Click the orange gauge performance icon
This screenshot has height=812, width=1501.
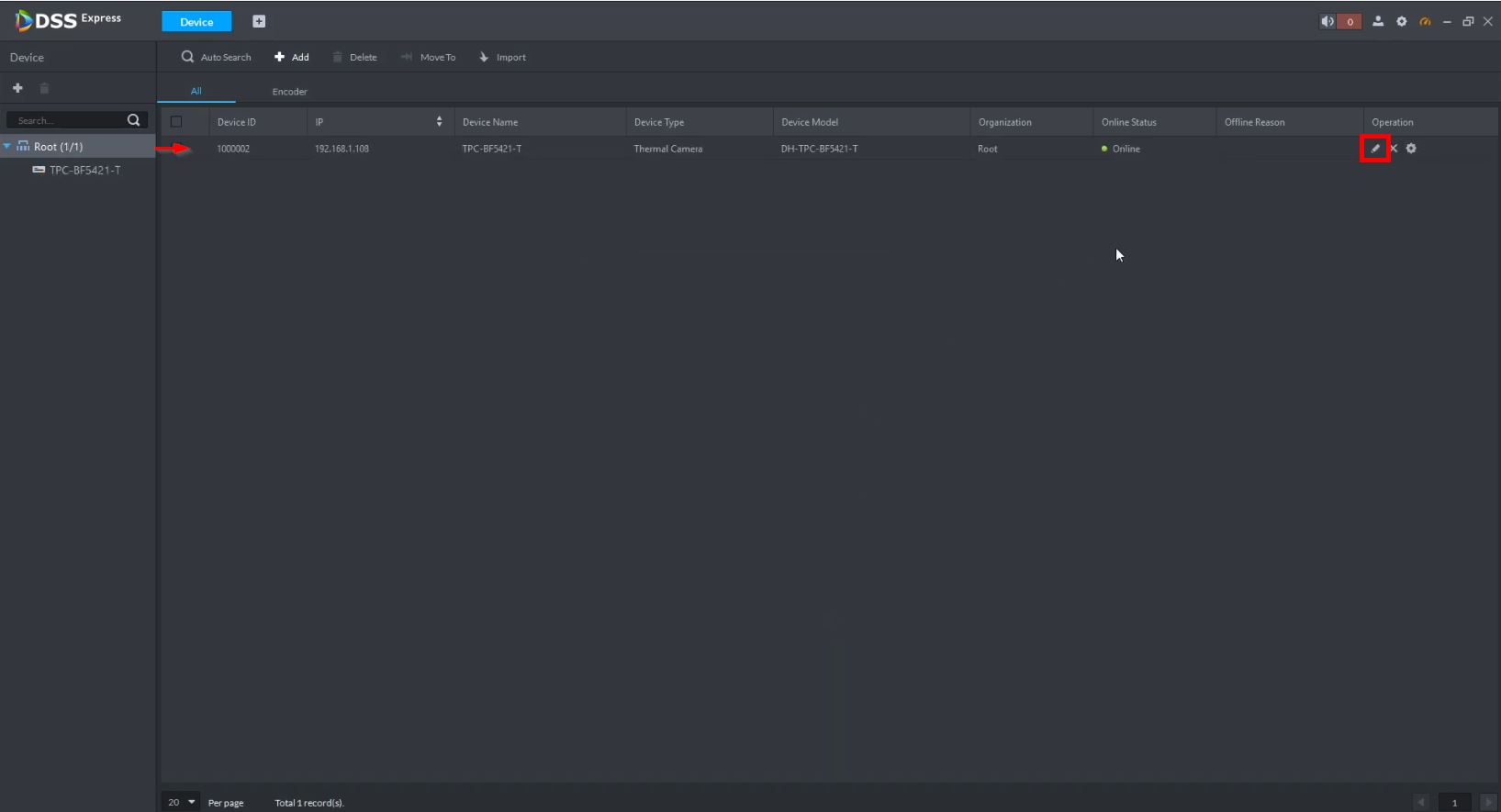[x=1425, y=22]
